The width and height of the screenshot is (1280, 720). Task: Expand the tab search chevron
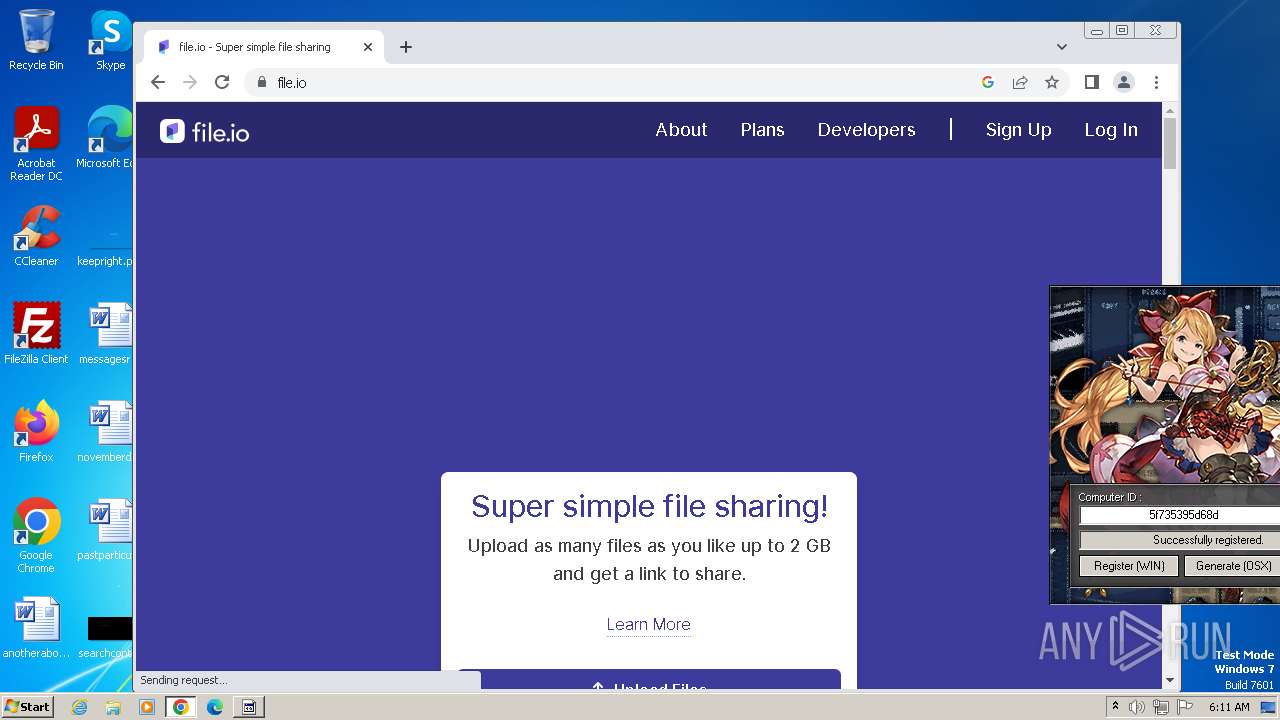click(x=1062, y=47)
